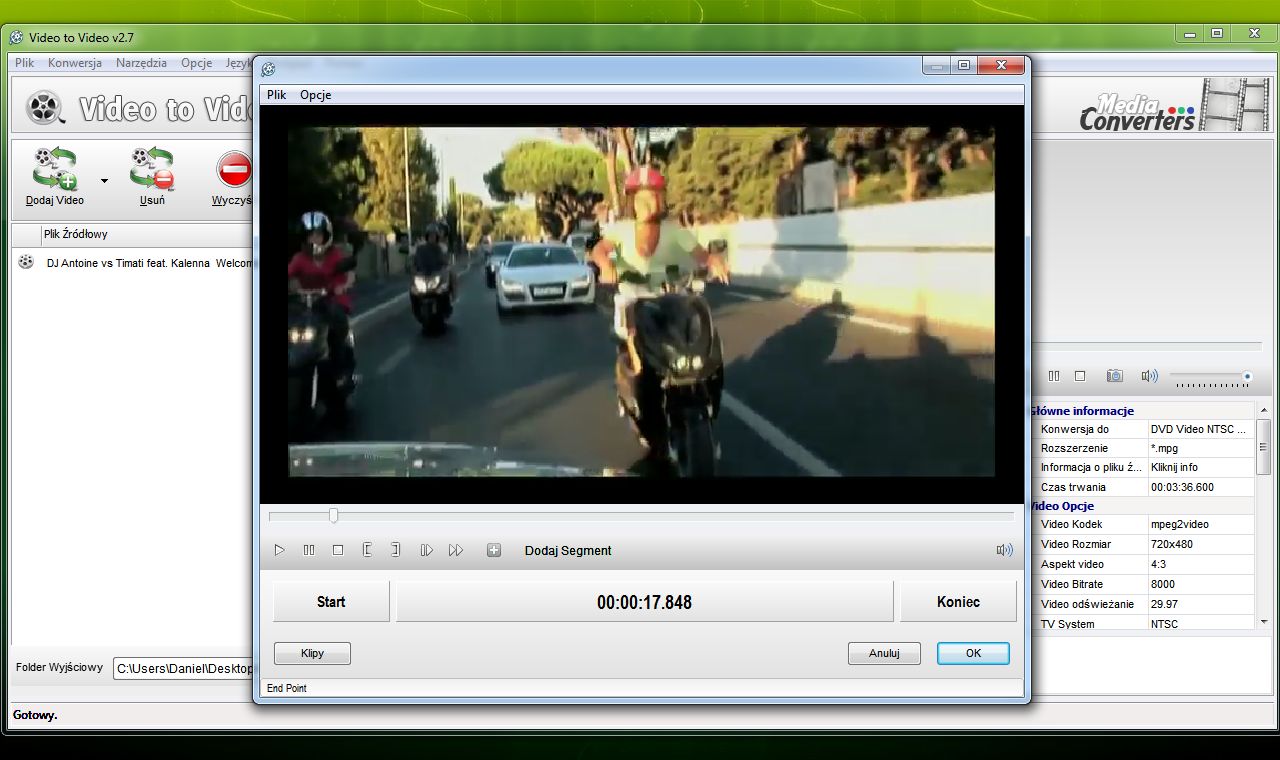Click the *.mpg Rozszerzenie value
Screen dimensions: 1280x760
pyautogui.click(x=1200, y=448)
